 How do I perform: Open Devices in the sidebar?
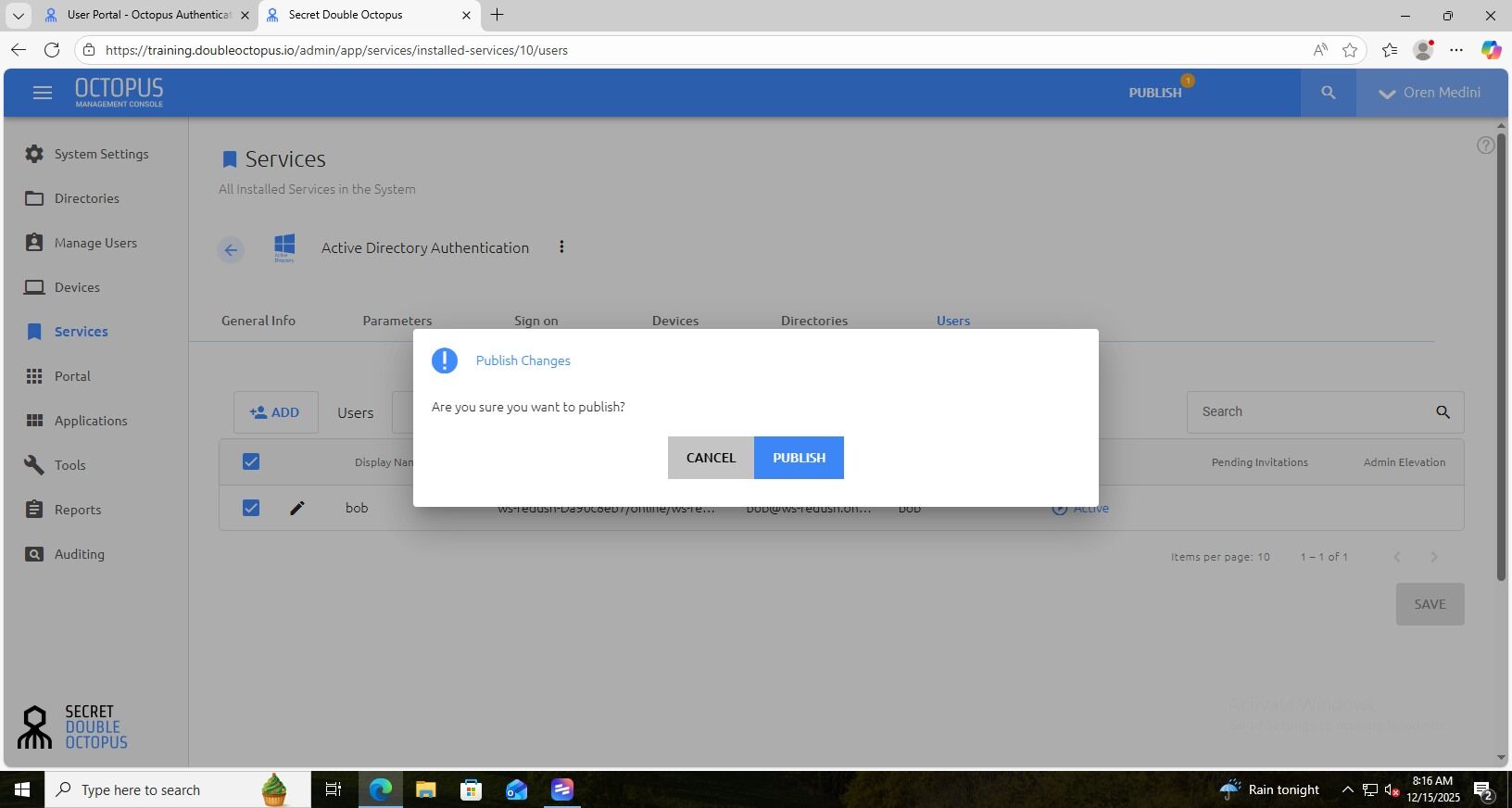pos(77,287)
